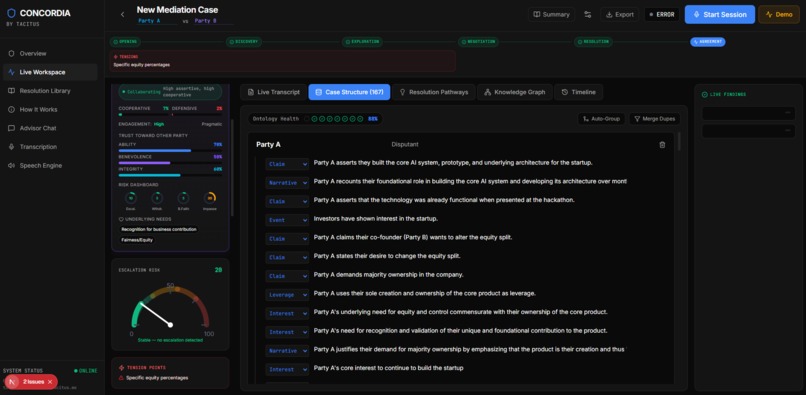Image resolution: width=806 pixels, height=395 pixels.
Task: Click the Exploration stage marker
Action: 362,42
